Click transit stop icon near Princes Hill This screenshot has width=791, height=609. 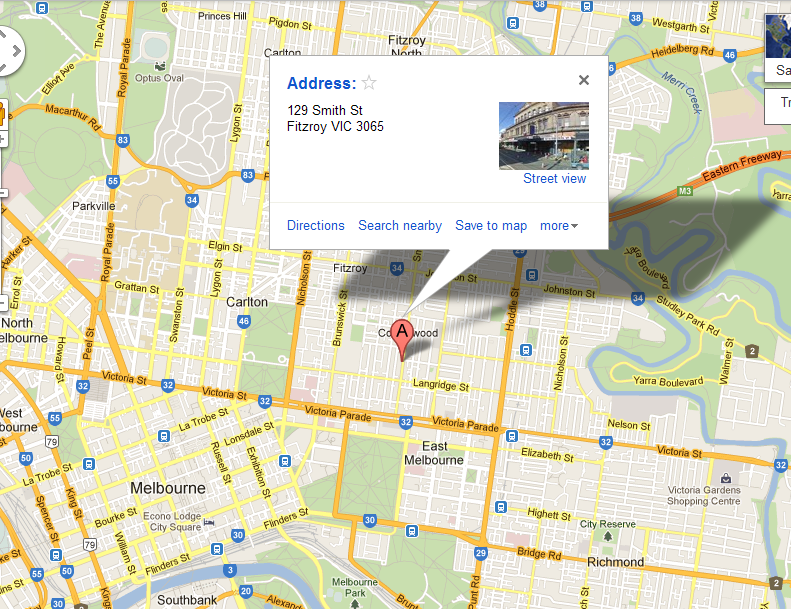click(42, 8)
